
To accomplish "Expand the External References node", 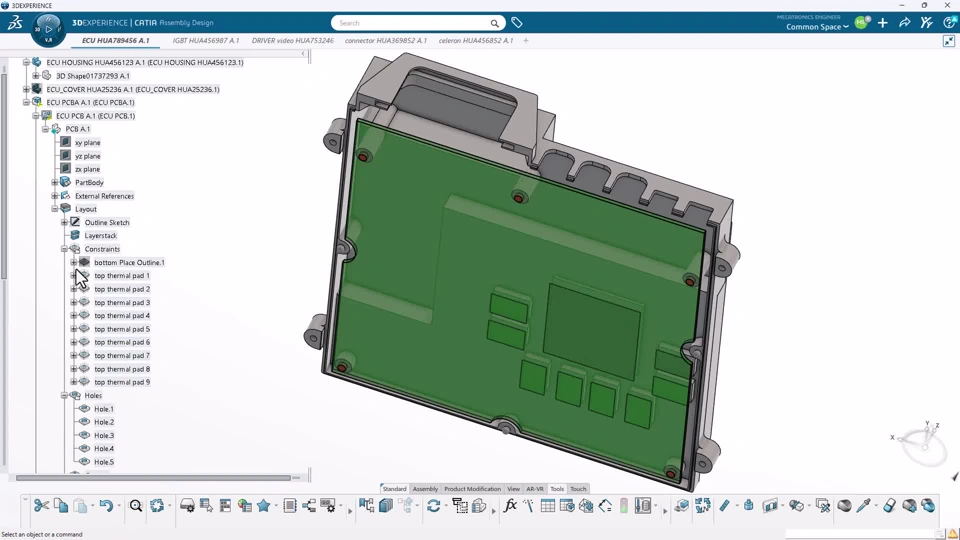I will coord(54,196).
